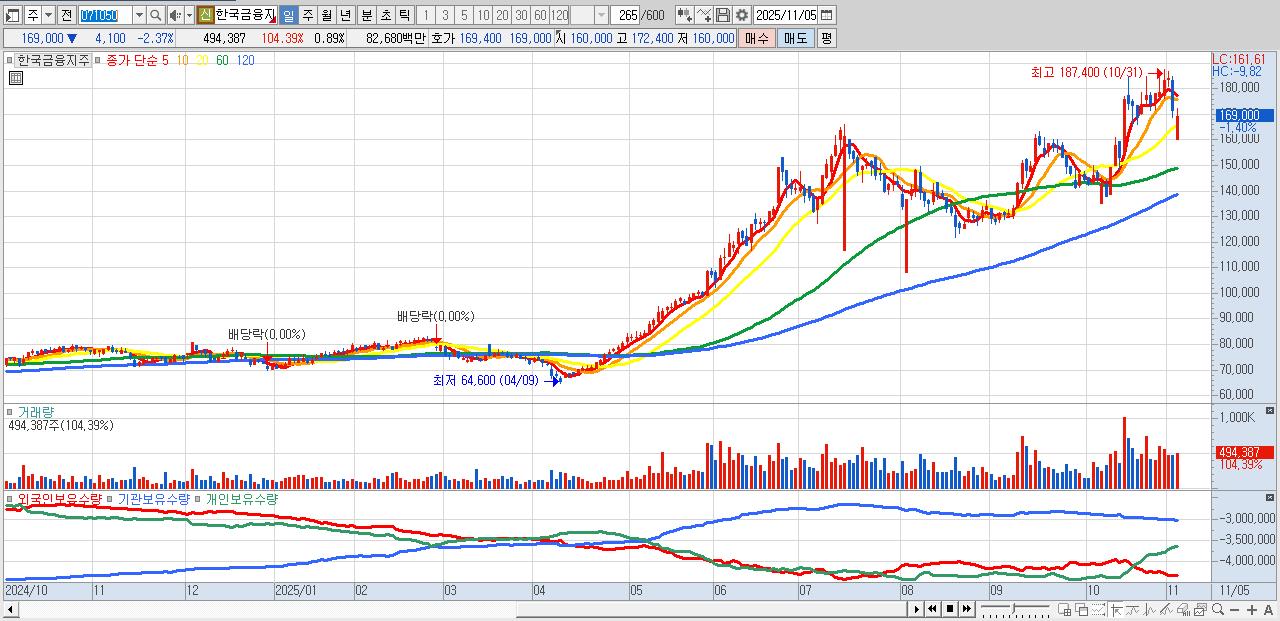Click the pencil drawing tool icon
Viewport: 1280px width, 621px height.
click(1167, 610)
